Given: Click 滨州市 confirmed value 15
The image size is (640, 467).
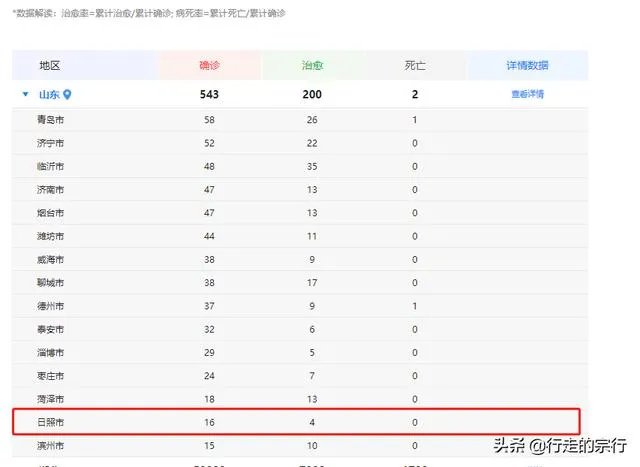Looking at the screenshot, I should (209, 446).
